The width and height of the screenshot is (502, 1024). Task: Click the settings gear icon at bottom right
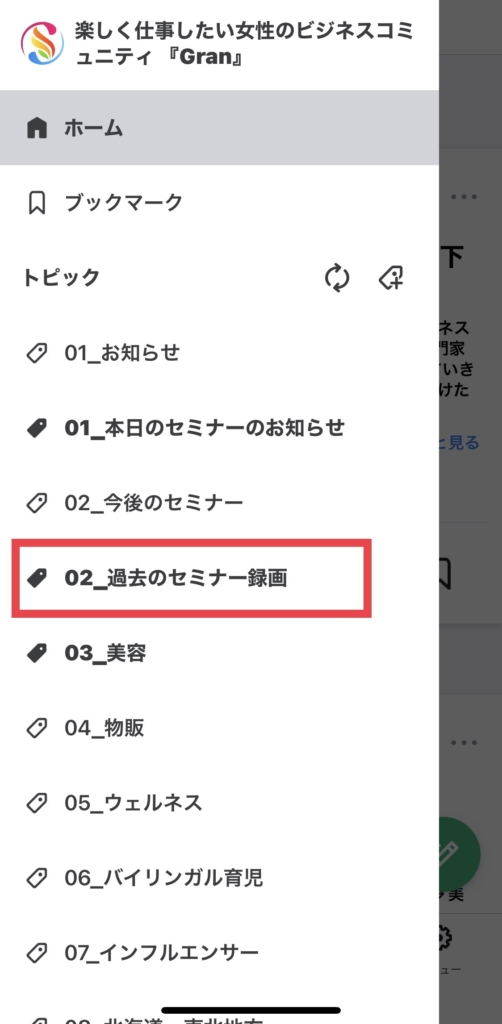coord(446,938)
